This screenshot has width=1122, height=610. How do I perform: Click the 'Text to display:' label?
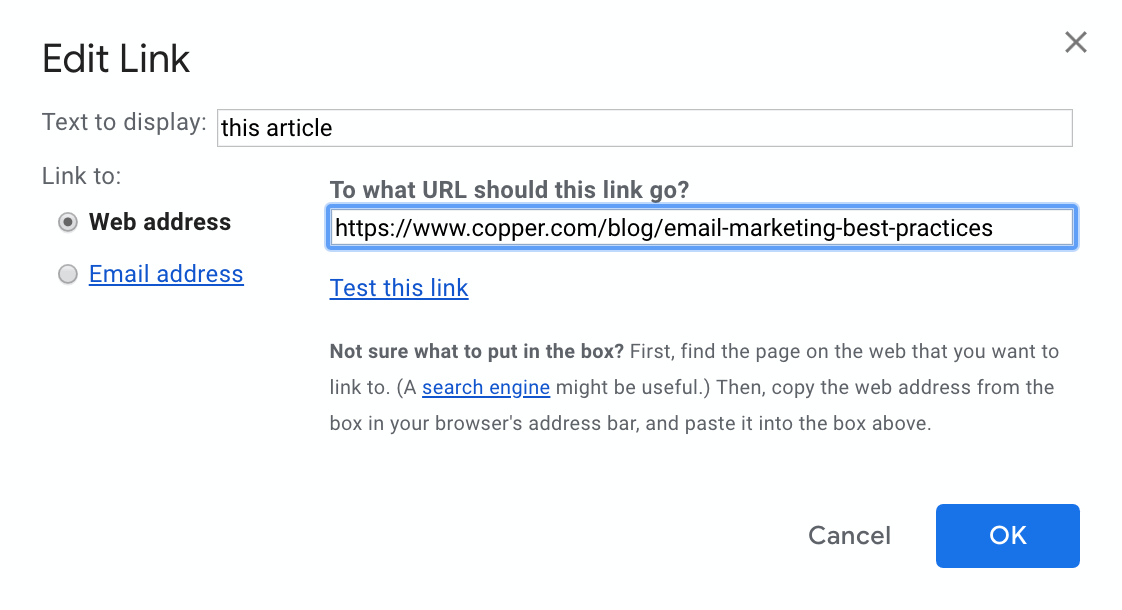124,123
